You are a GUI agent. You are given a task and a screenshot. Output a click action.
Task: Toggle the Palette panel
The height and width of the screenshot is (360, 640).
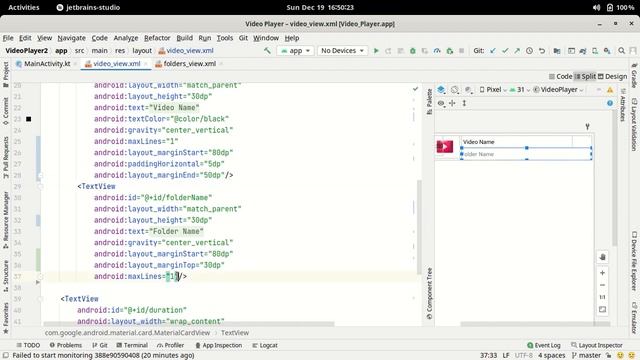[429, 101]
